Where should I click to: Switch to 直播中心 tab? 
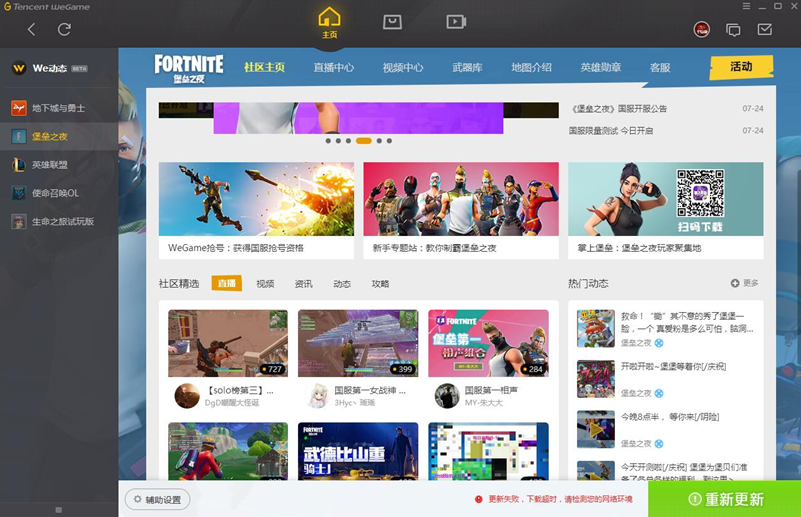tap(334, 67)
